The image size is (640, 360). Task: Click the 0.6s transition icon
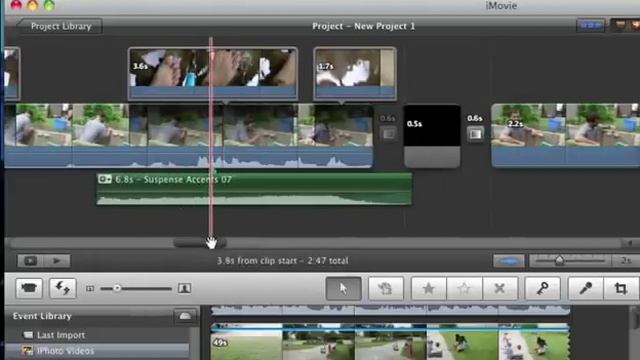(x=475, y=133)
